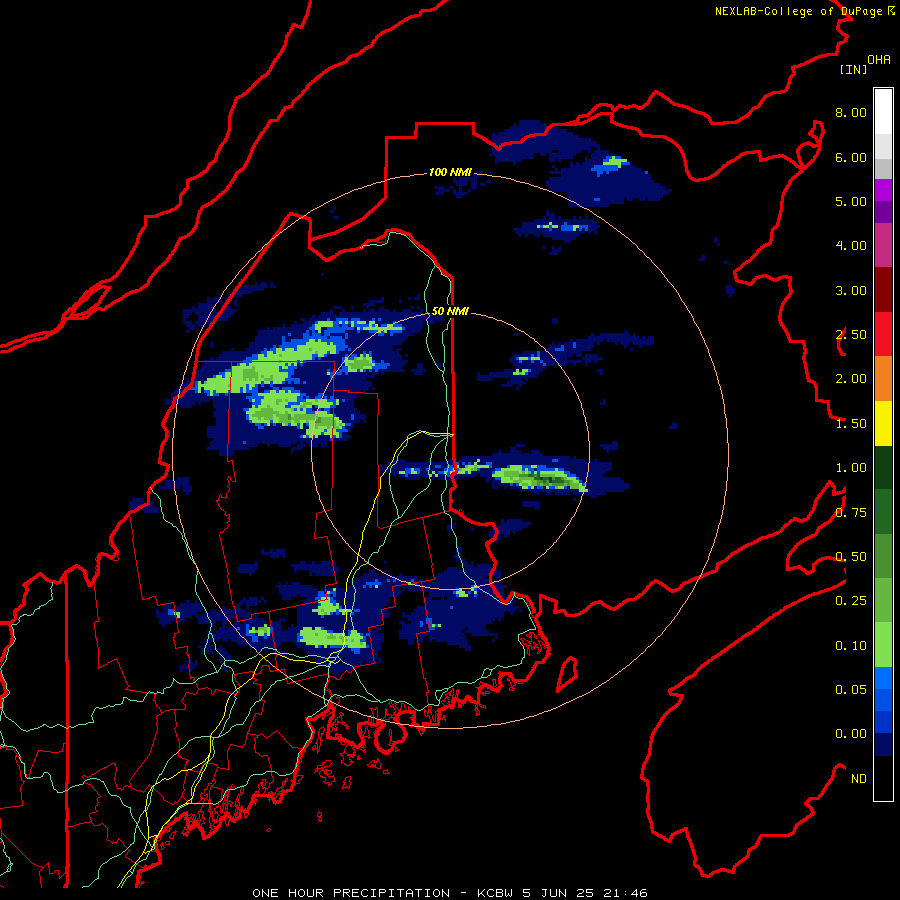Click the 5.00 legend value label
900x900 pixels.
851,201
